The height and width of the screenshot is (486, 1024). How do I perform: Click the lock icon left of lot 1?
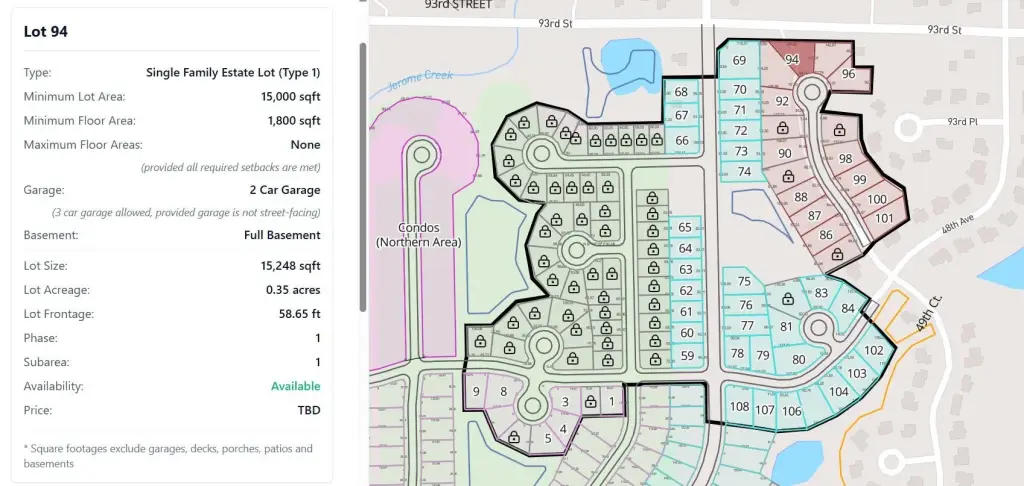pos(590,402)
